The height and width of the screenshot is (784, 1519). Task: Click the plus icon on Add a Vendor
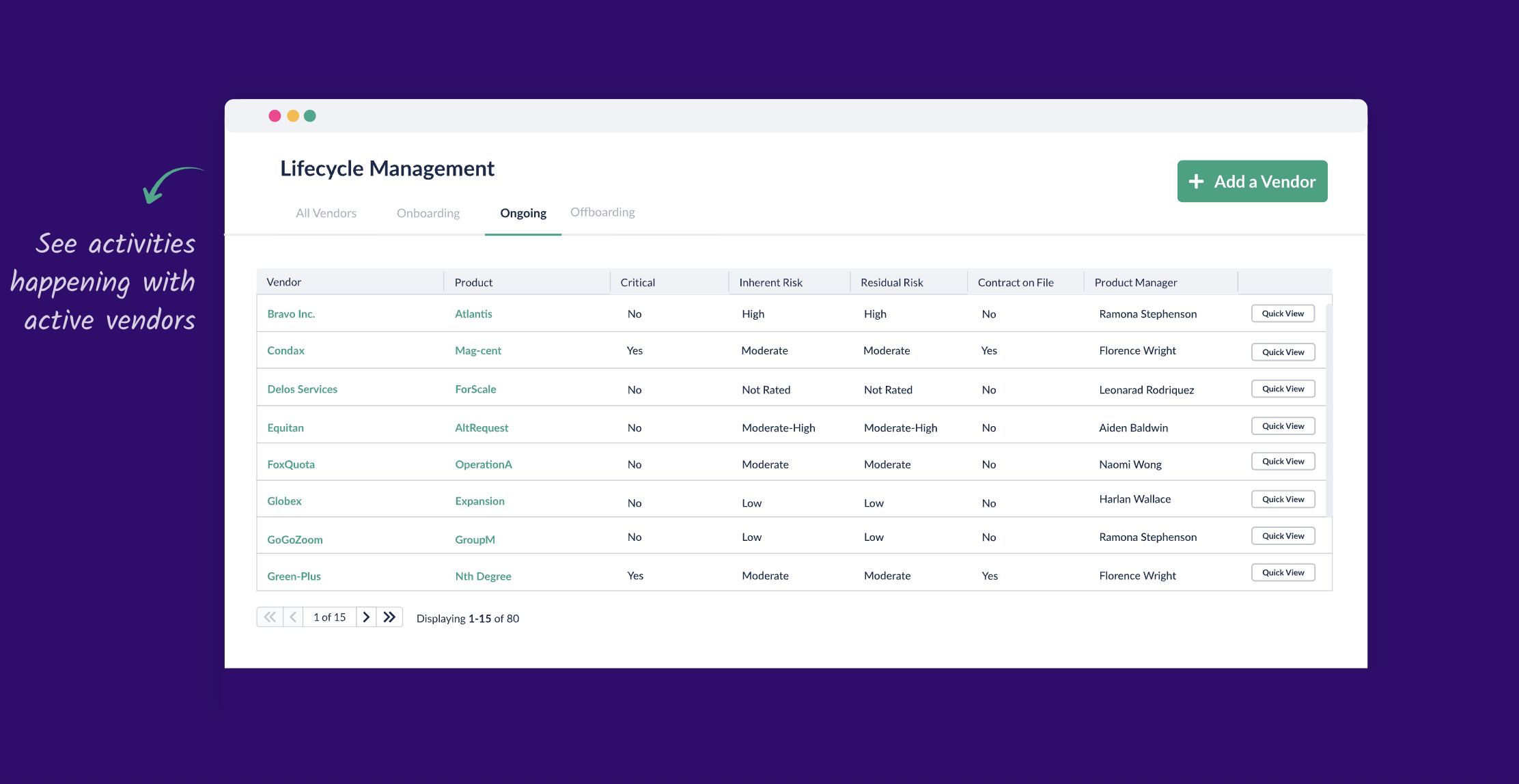click(x=1196, y=182)
